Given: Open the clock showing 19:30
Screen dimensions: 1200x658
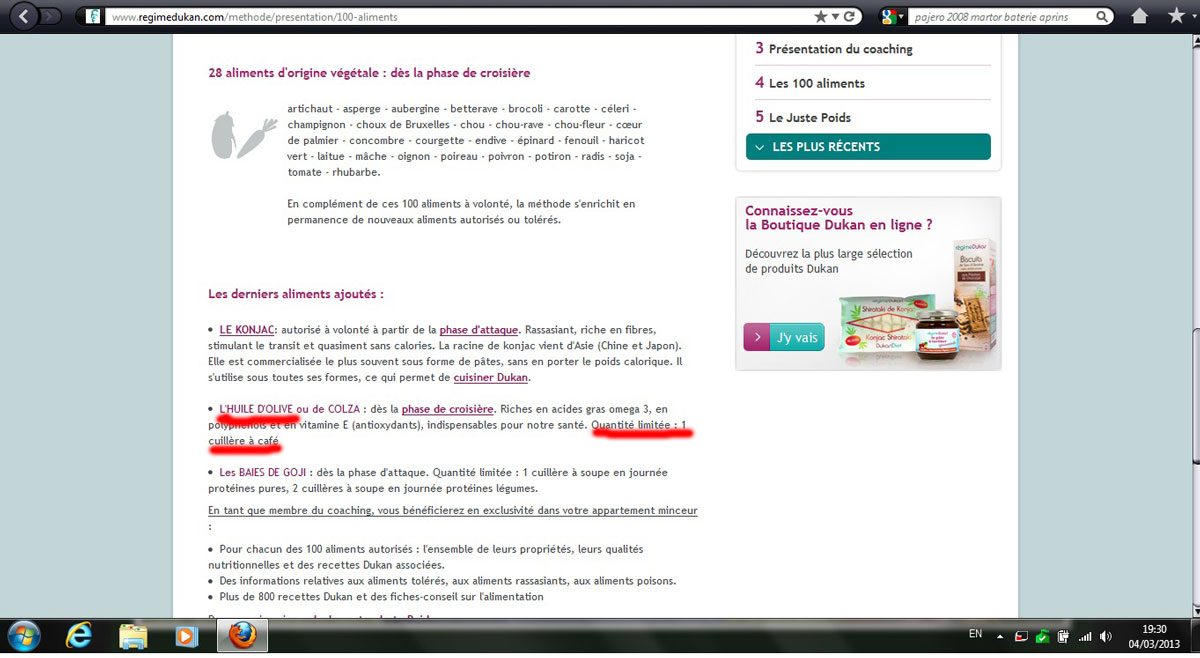Looking at the screenshot, I should (x=1154, y=636).
